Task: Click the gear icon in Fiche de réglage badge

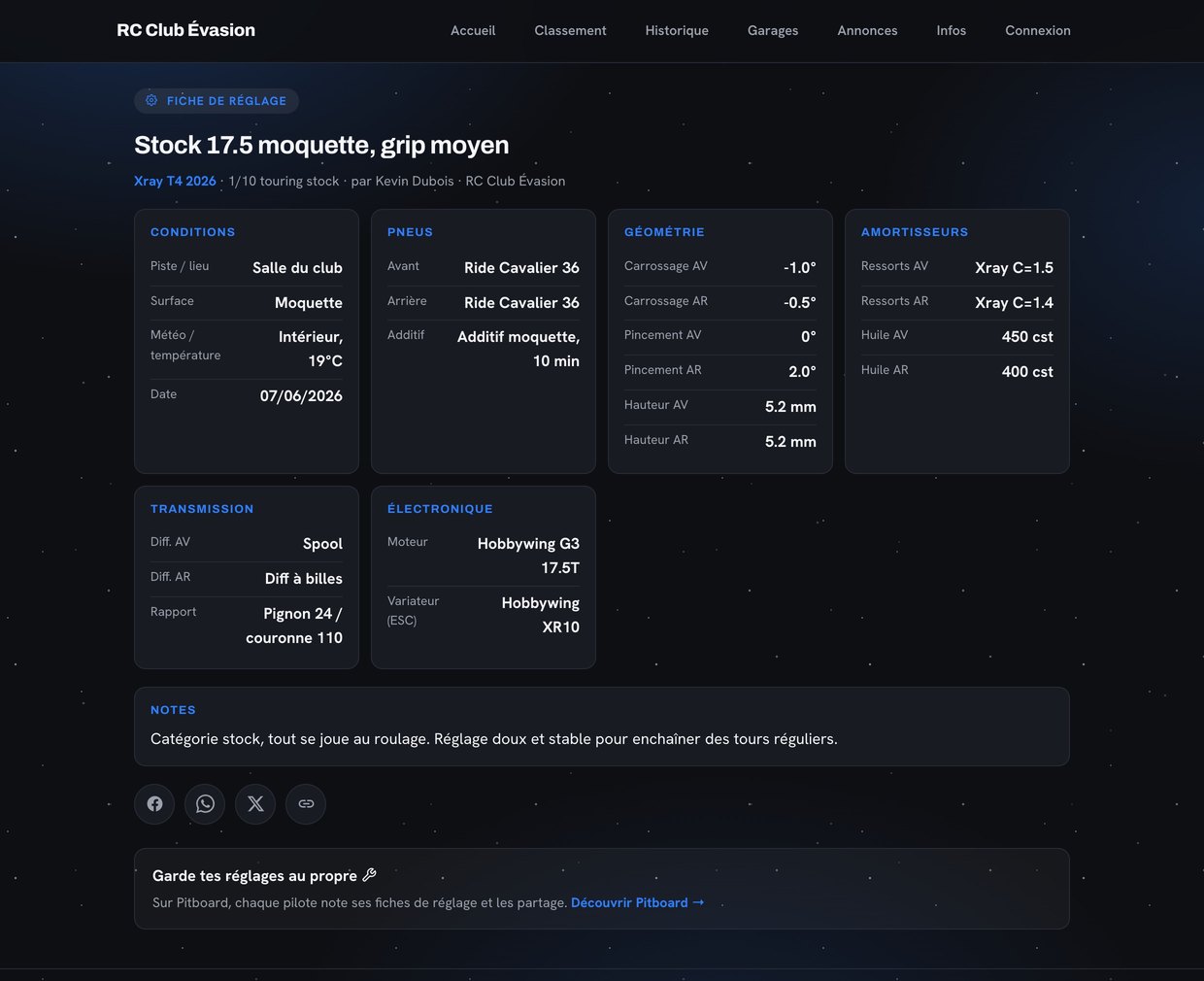Action: 151,100
